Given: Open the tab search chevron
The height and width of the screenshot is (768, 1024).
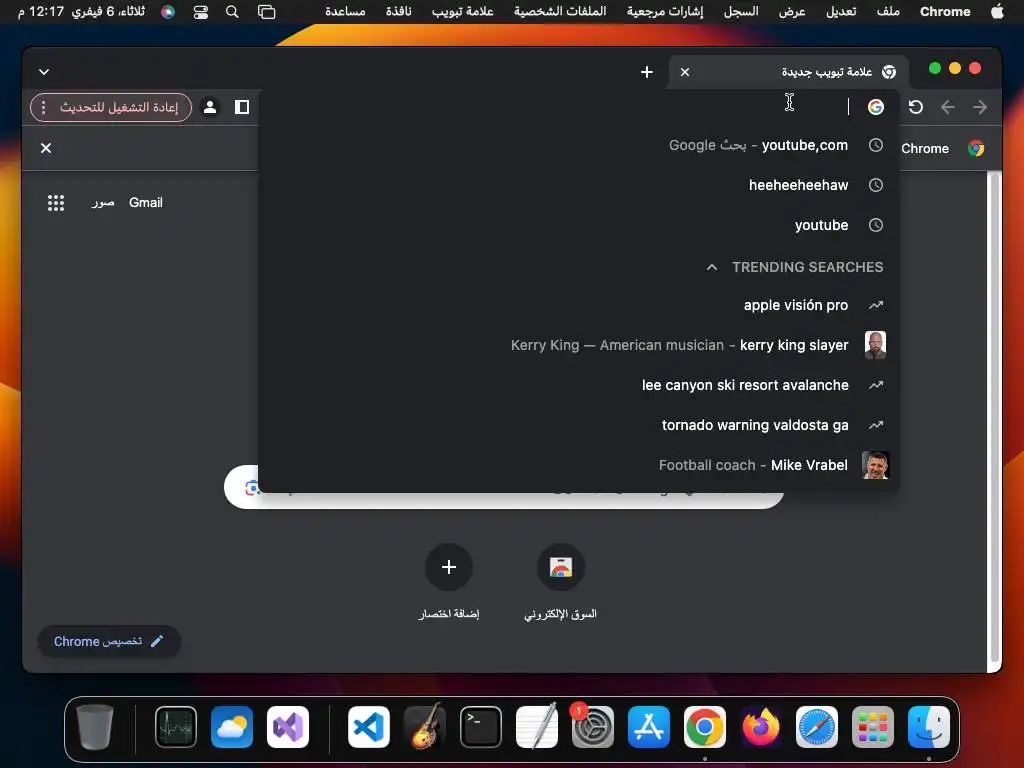Looking at the screenshot, I should tap(44, 72).
